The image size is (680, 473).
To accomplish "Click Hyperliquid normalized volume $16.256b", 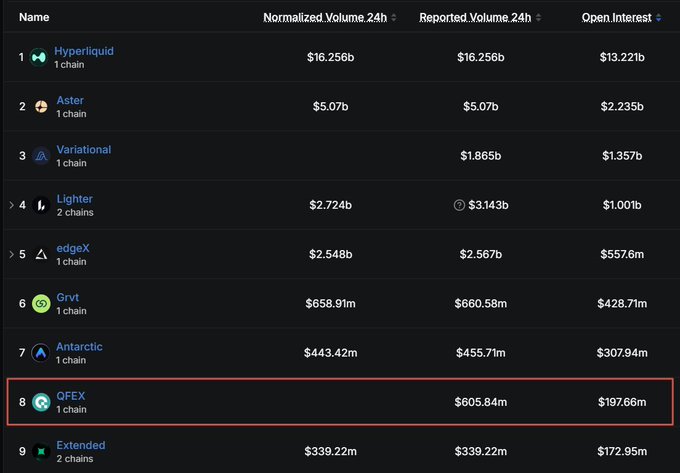I will (x=330, y=57).
